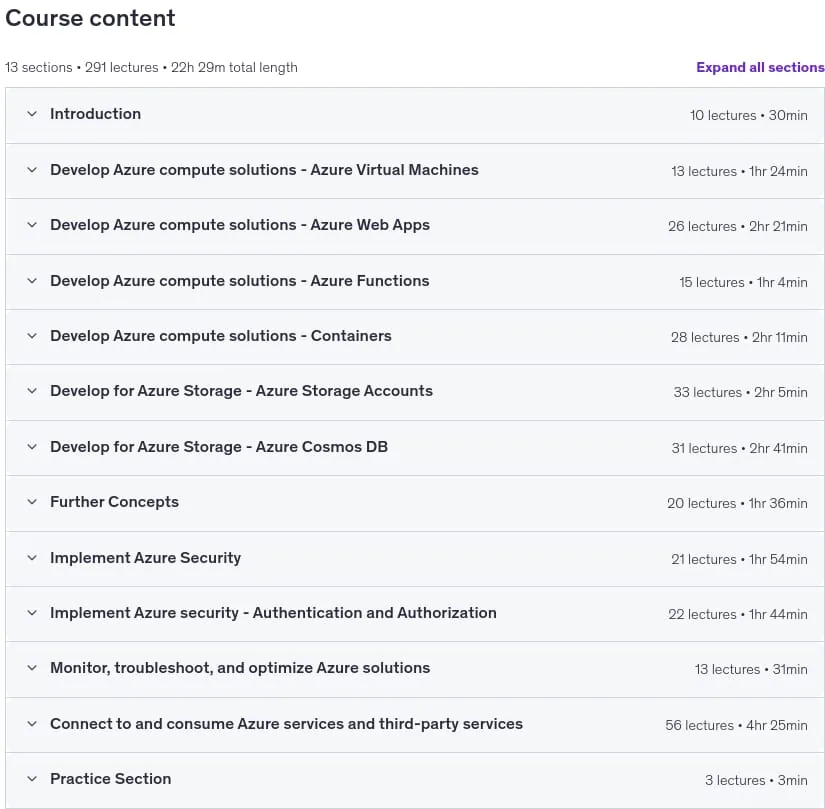Screen dimensions: 825x809
Task: Click the '33 lectures • 2hr 5min' text
Action: [x=740, y=392]
